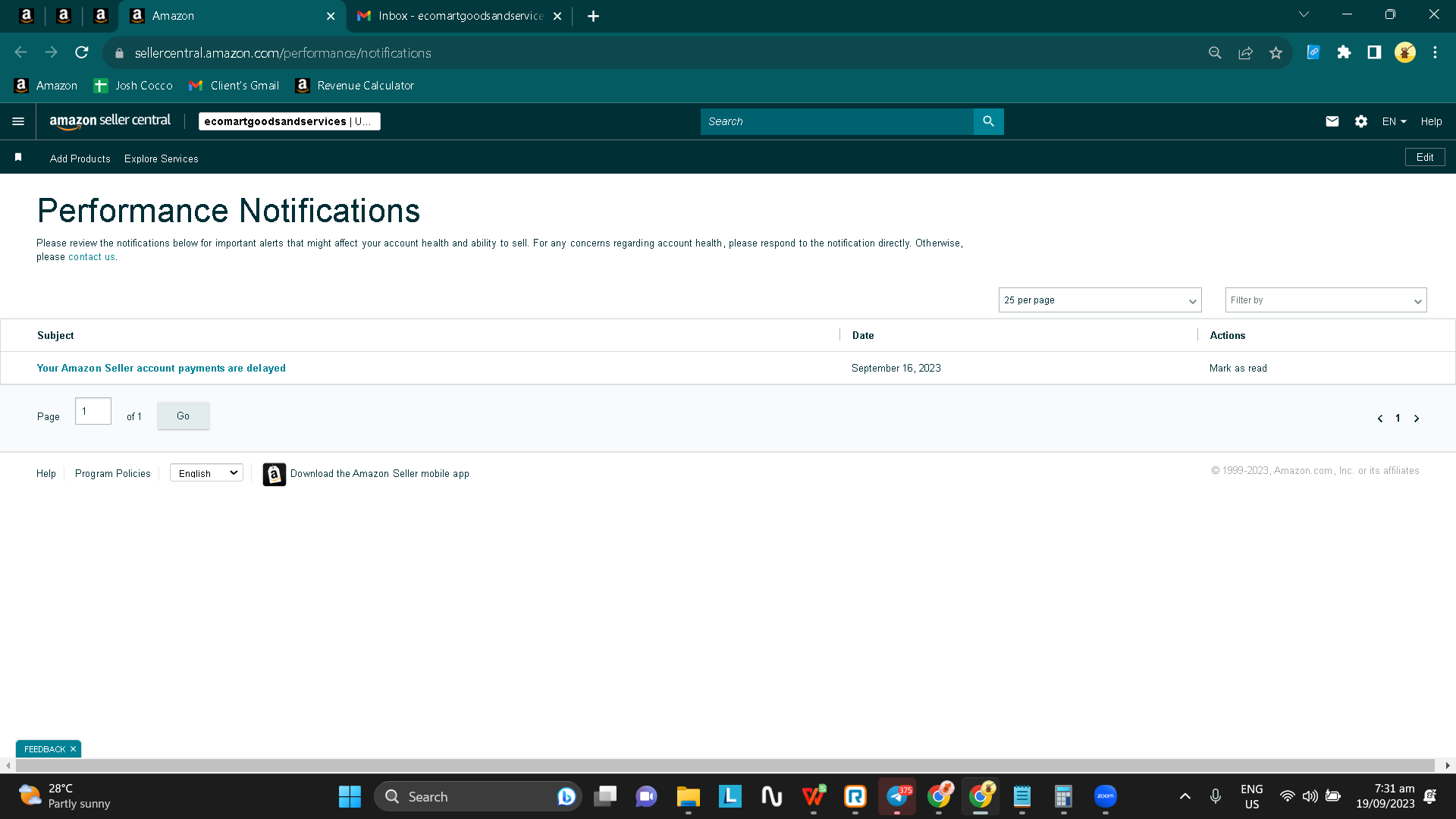1456x819 pixels.
Task: Open the Extensions puzzle icon
Action: coord(1344,52)
